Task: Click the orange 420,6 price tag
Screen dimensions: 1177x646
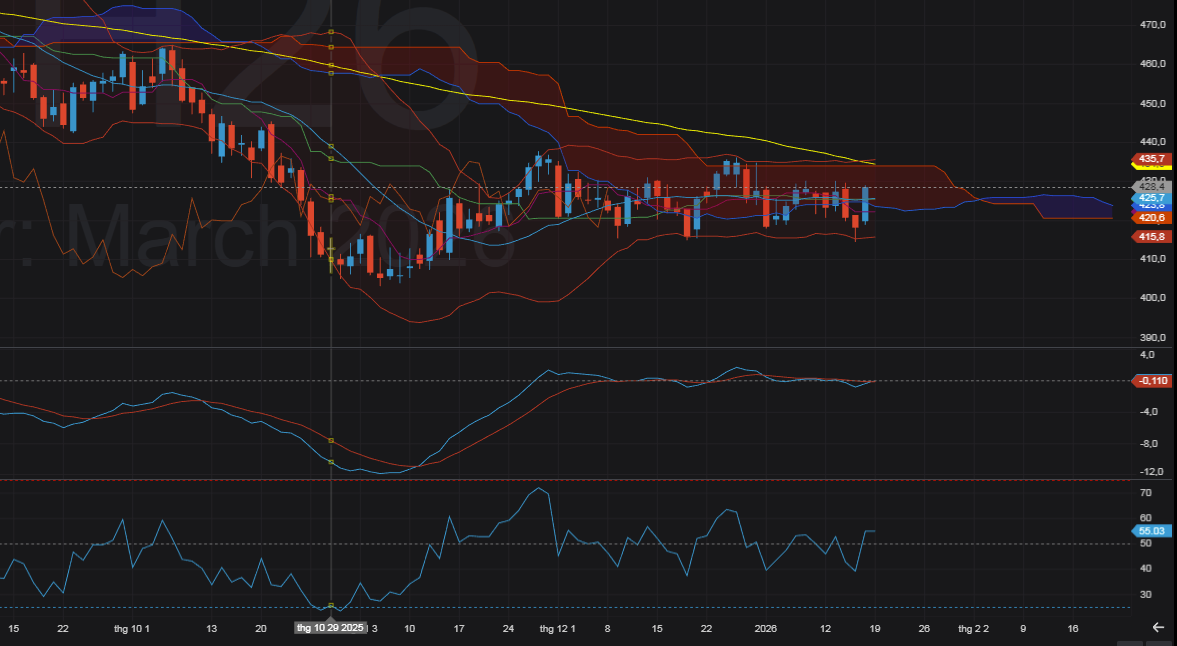Action: click(1152, 217)
